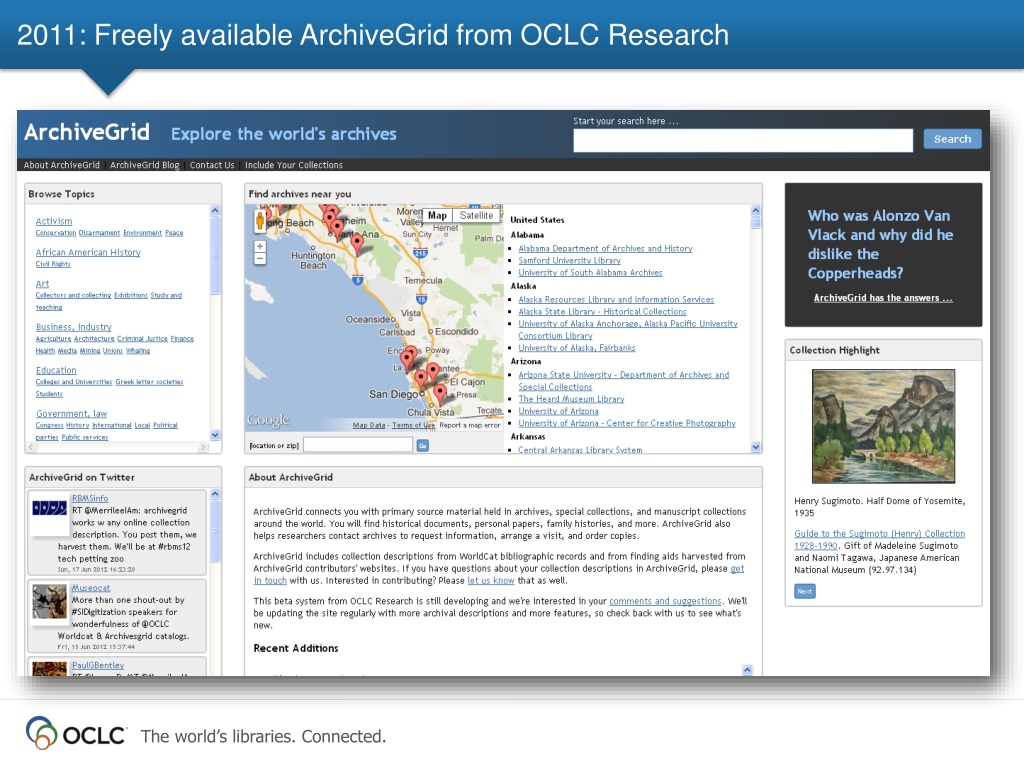
Task: Open the Civil Rights subtopic link
Action: (53, 264)
